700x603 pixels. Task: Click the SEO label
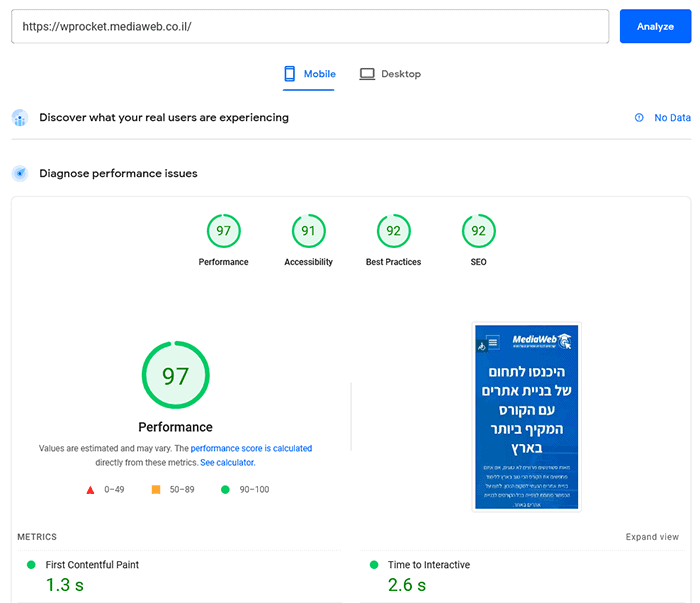point(479,262)
